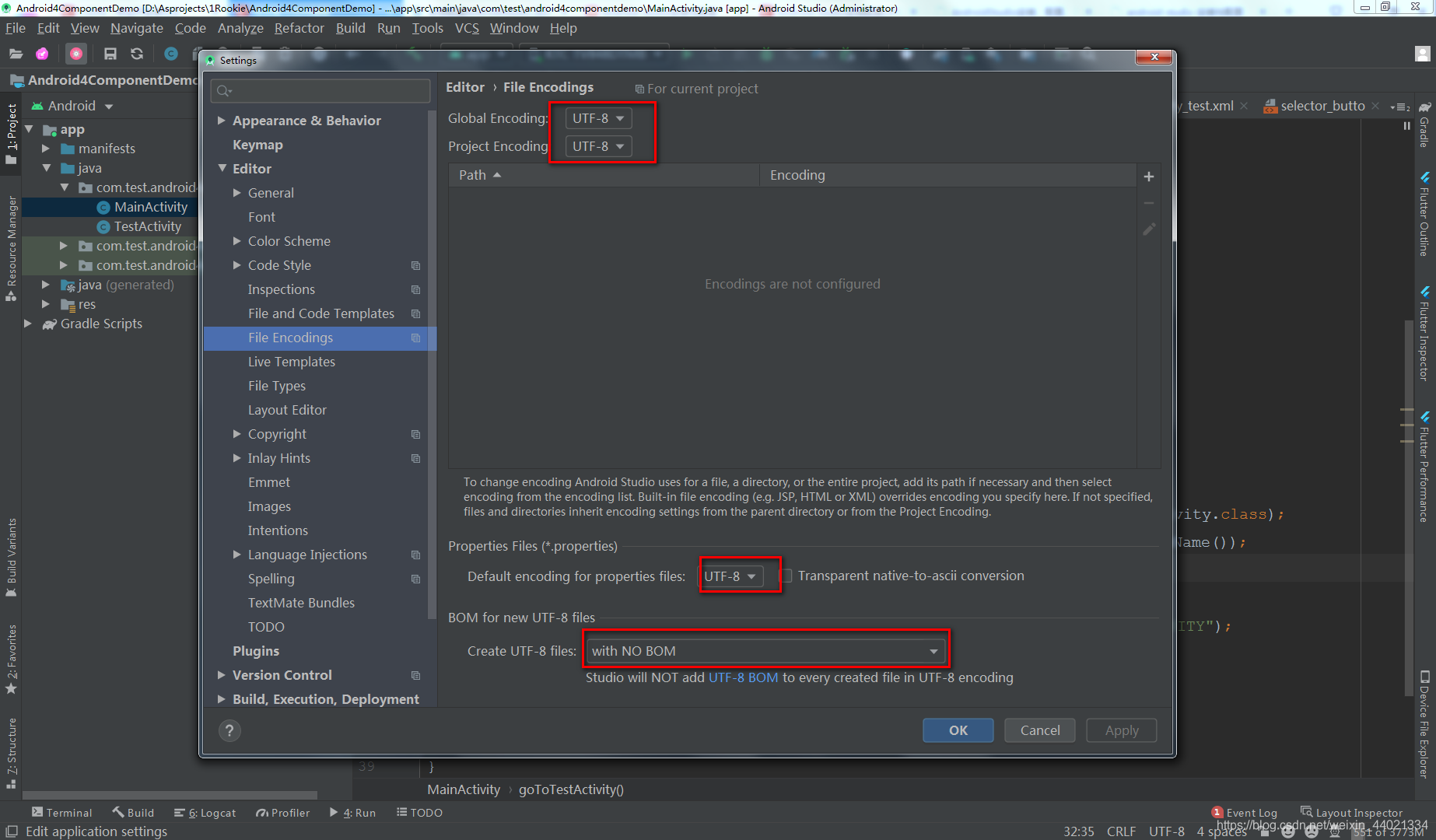Open the File menu
This screenshot has width=1436, height=840.
[x=16, y=28]
